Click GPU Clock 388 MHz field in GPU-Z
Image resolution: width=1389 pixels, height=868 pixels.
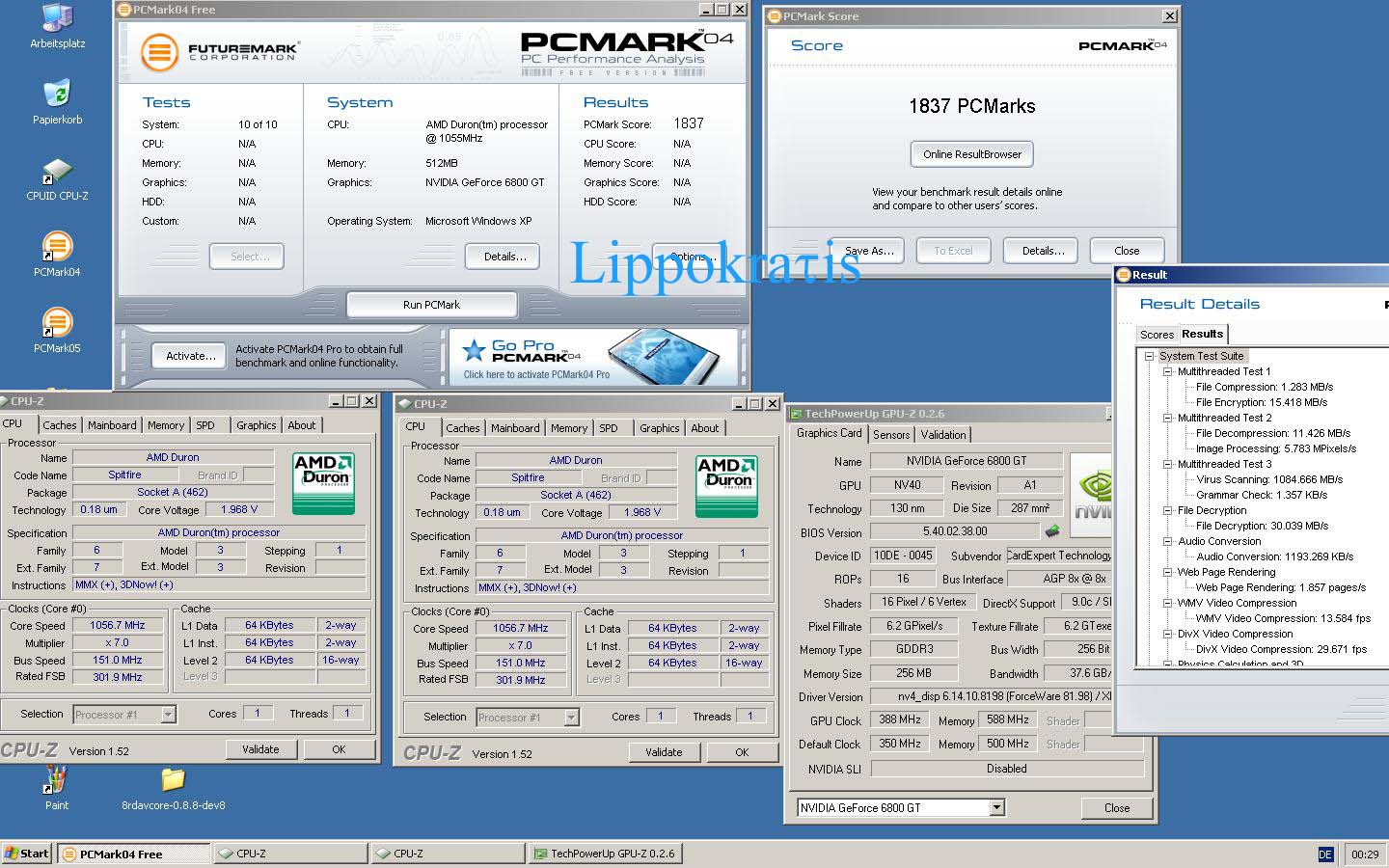(x=900, y=719)
